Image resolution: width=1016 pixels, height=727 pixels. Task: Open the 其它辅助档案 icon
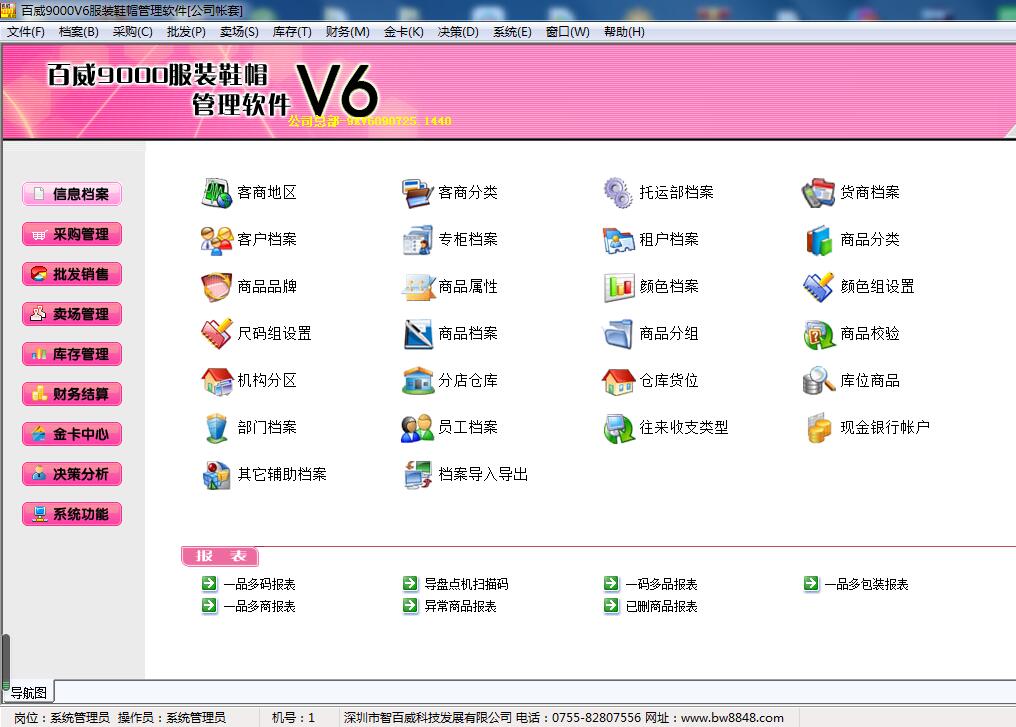[x=216, y=475]
